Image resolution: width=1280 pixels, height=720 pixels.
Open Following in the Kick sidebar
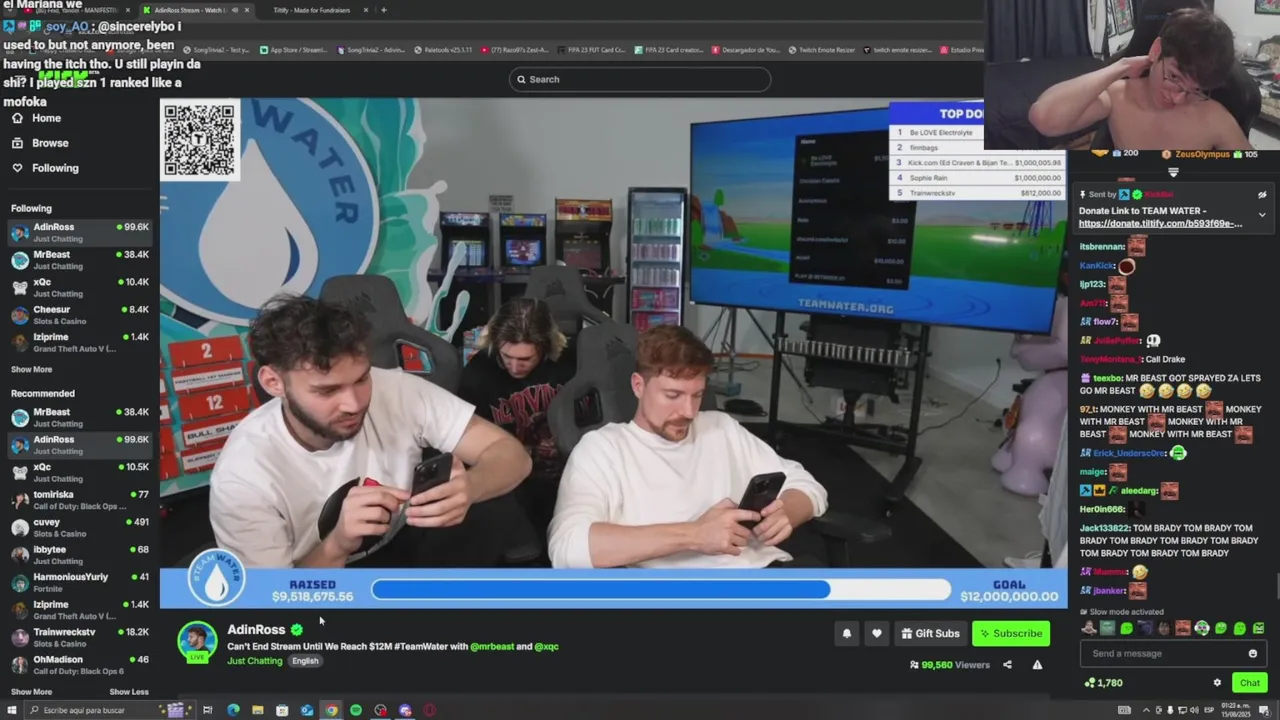[45, 168]
